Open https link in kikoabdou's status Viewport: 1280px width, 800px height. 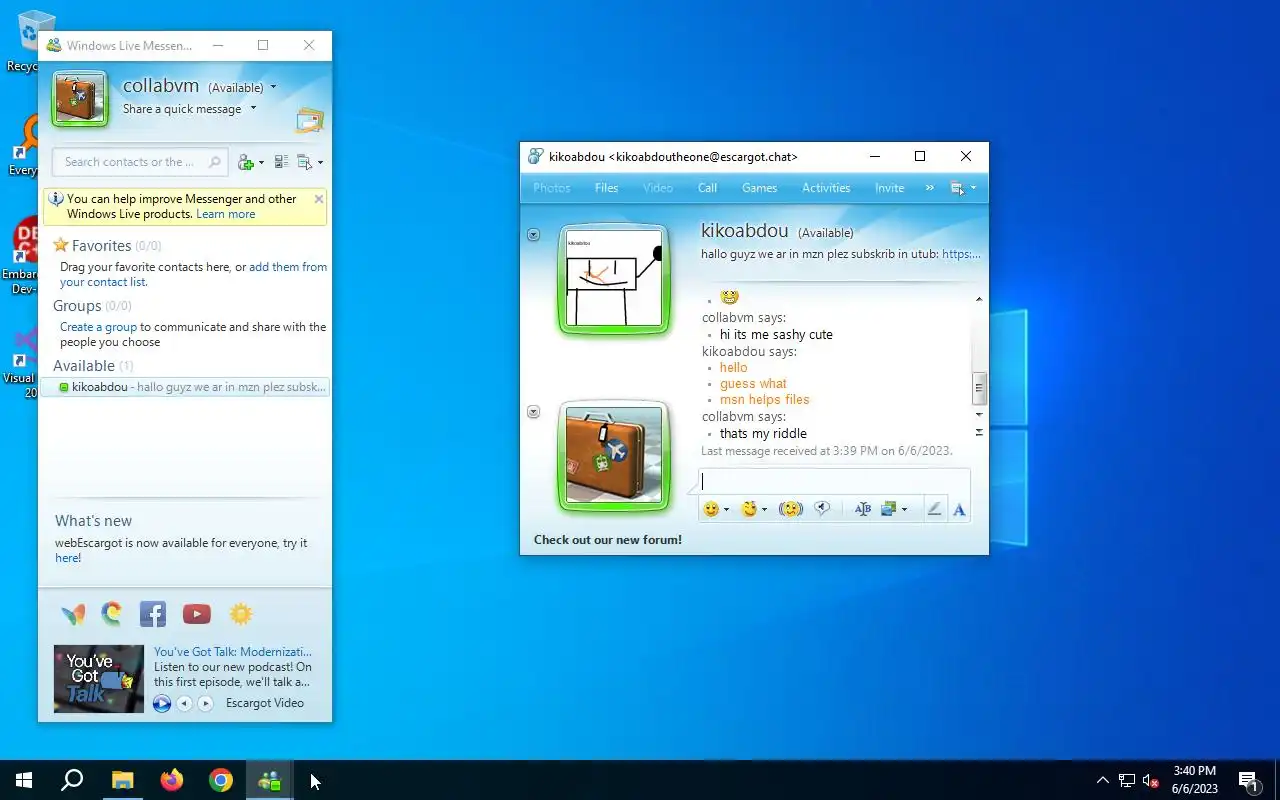[961, 254]
